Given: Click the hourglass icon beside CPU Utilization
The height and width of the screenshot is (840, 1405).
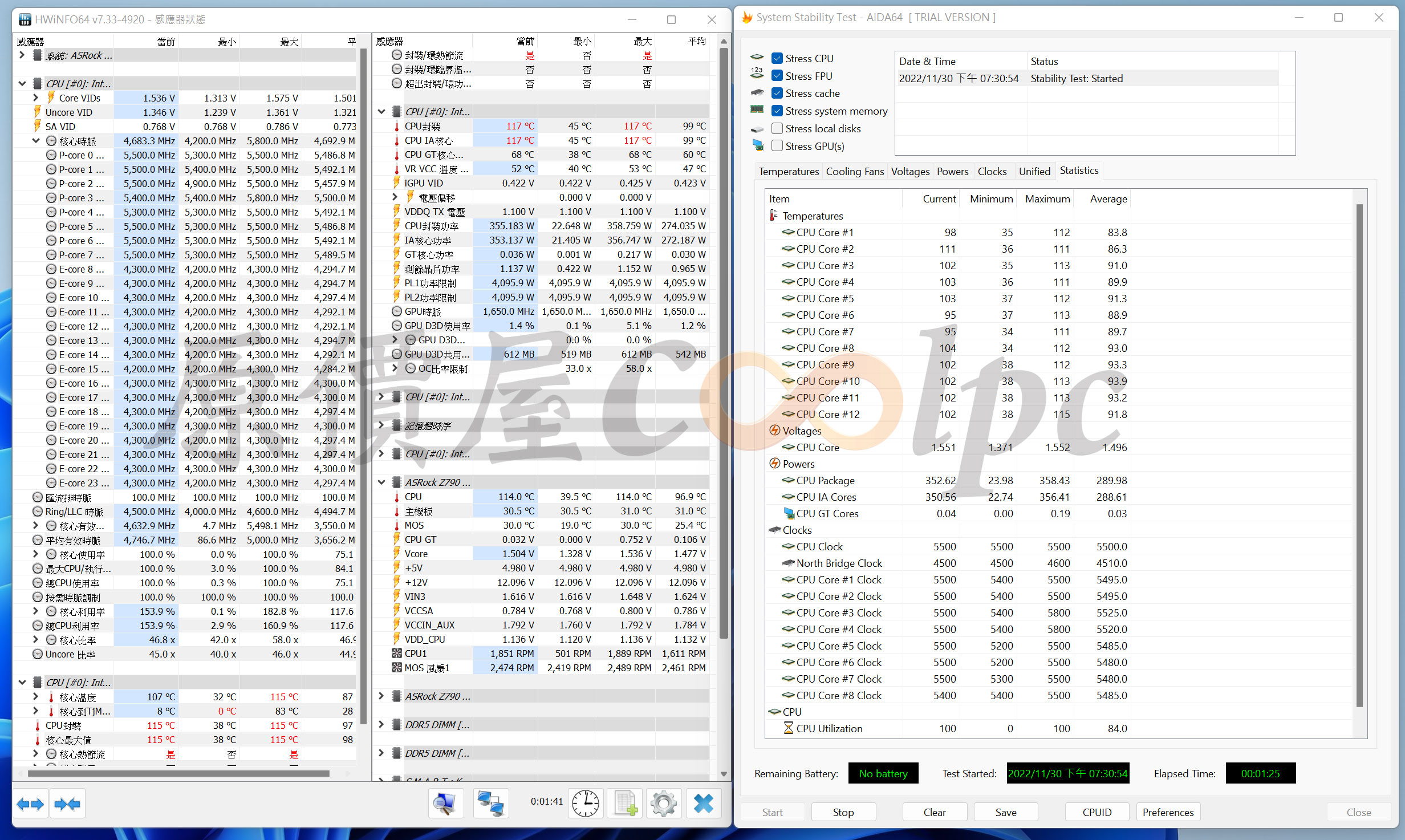Looking at the screenshot, I should pos(789,728).
